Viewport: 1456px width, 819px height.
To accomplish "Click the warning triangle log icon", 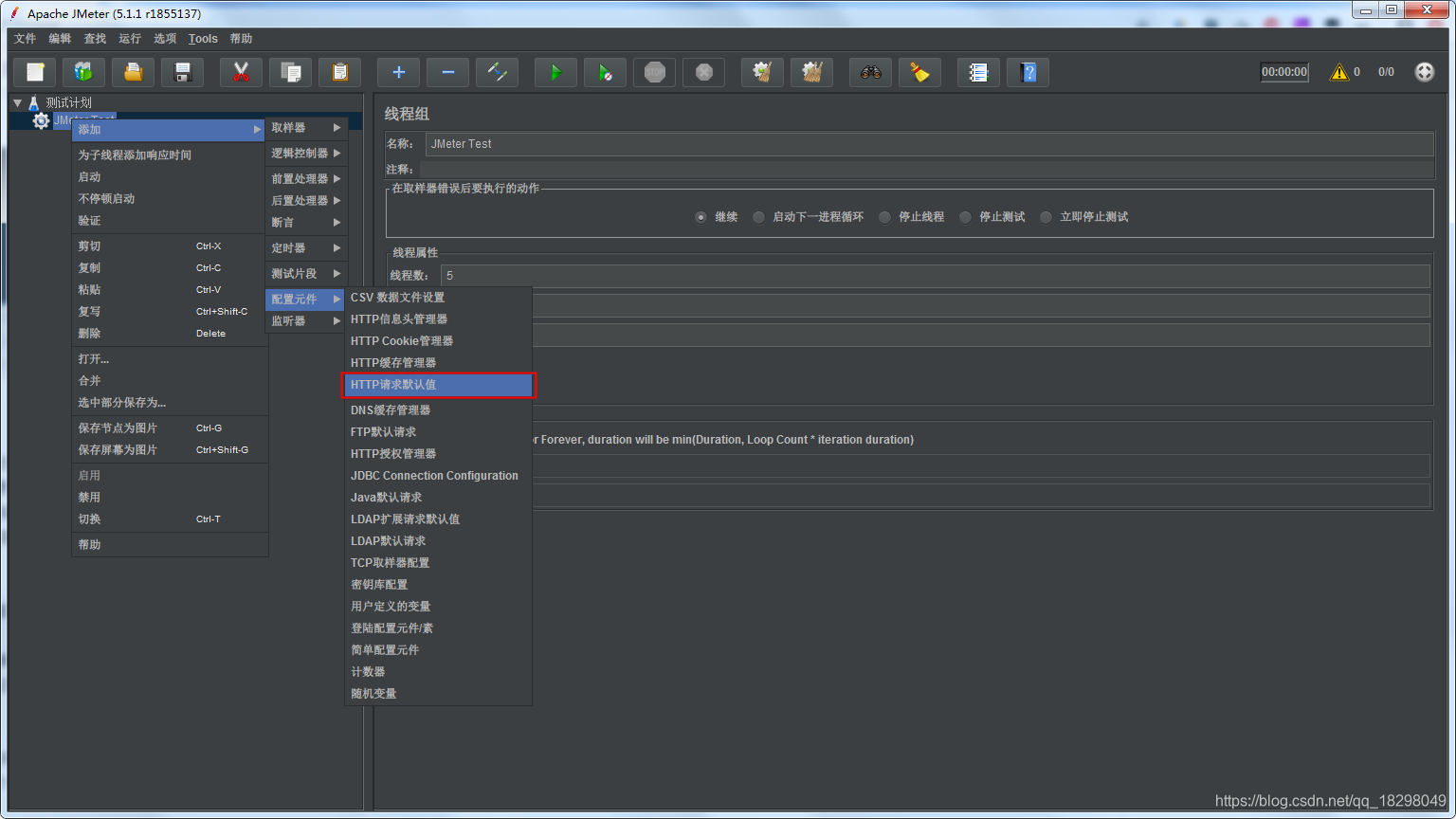I will [1338, 72].
